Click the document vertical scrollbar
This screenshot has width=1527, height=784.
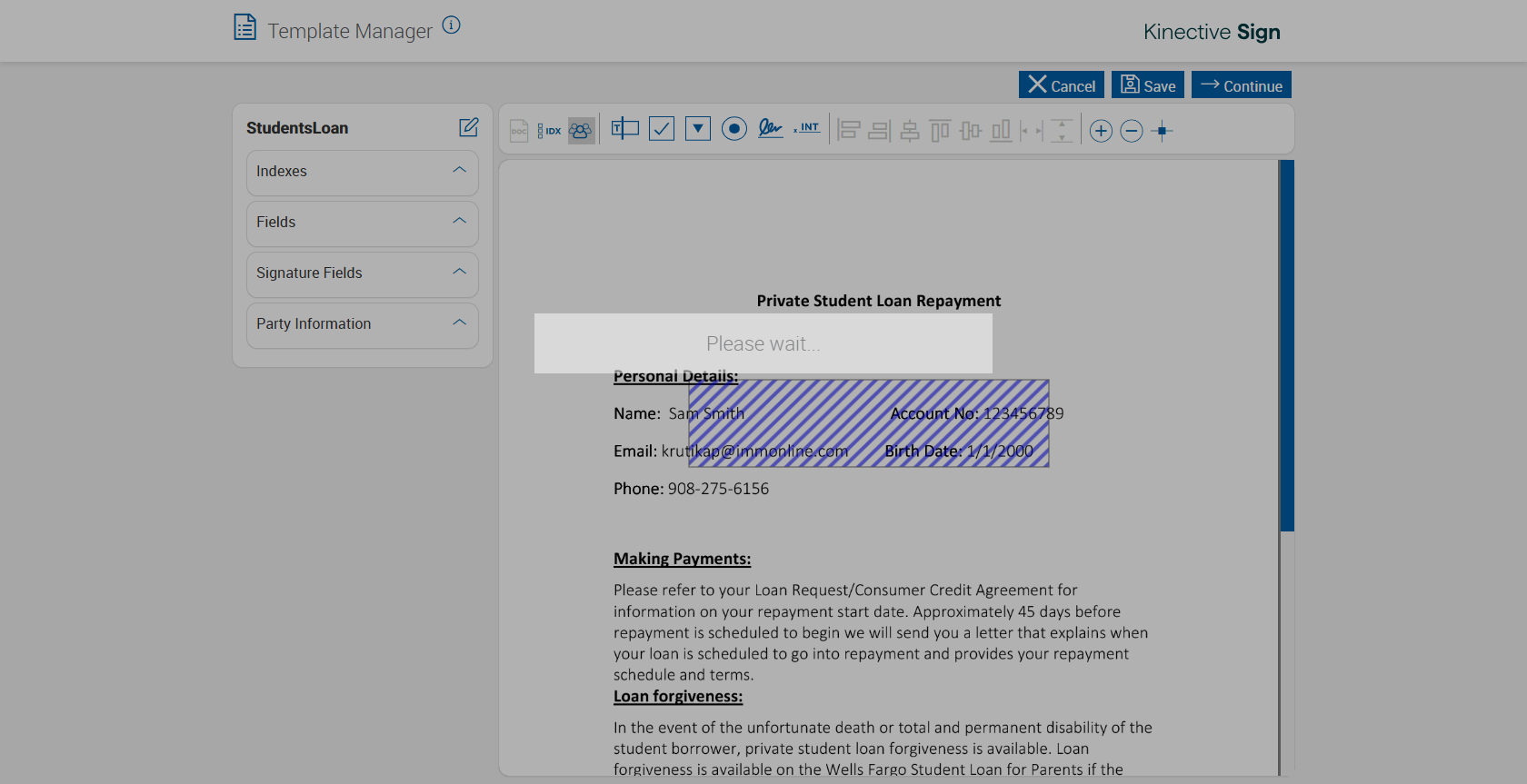click(1287, 345)
